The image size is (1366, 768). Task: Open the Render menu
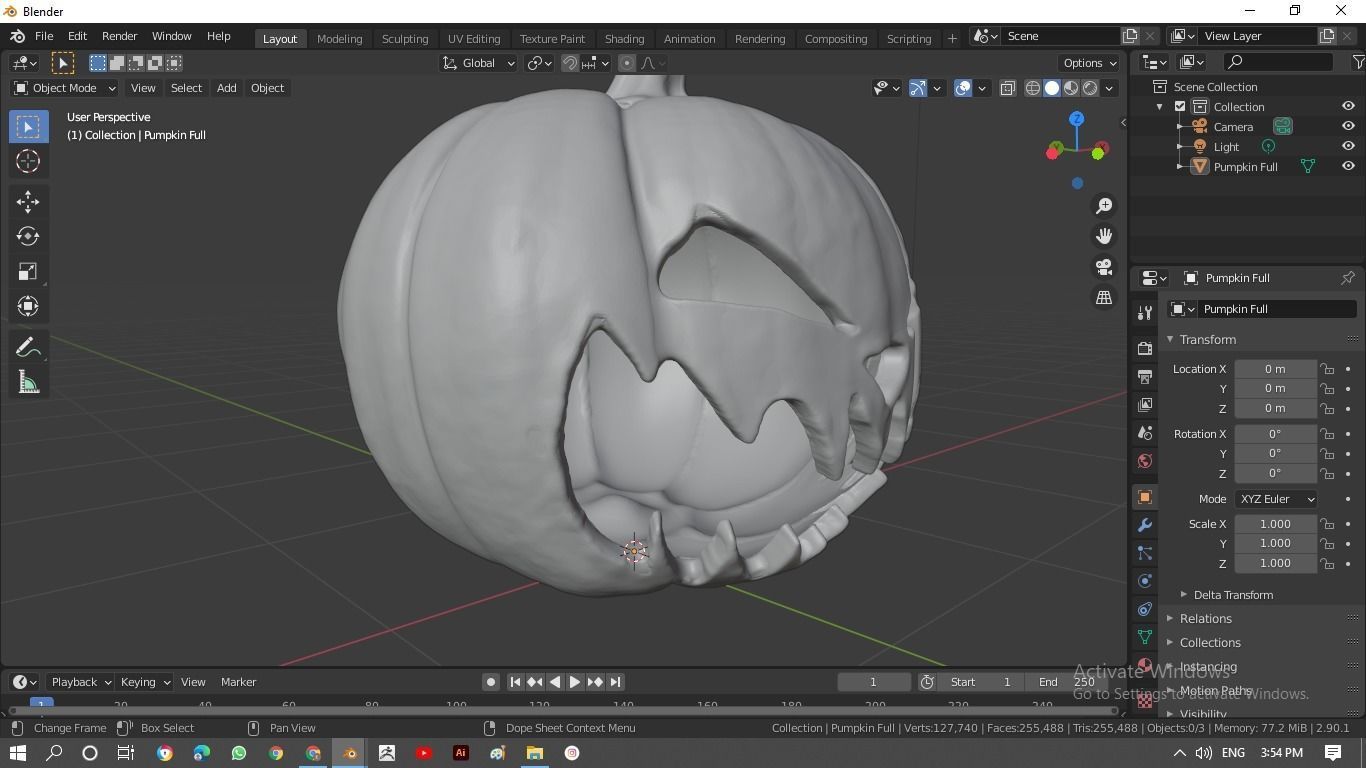coord(119,36)
